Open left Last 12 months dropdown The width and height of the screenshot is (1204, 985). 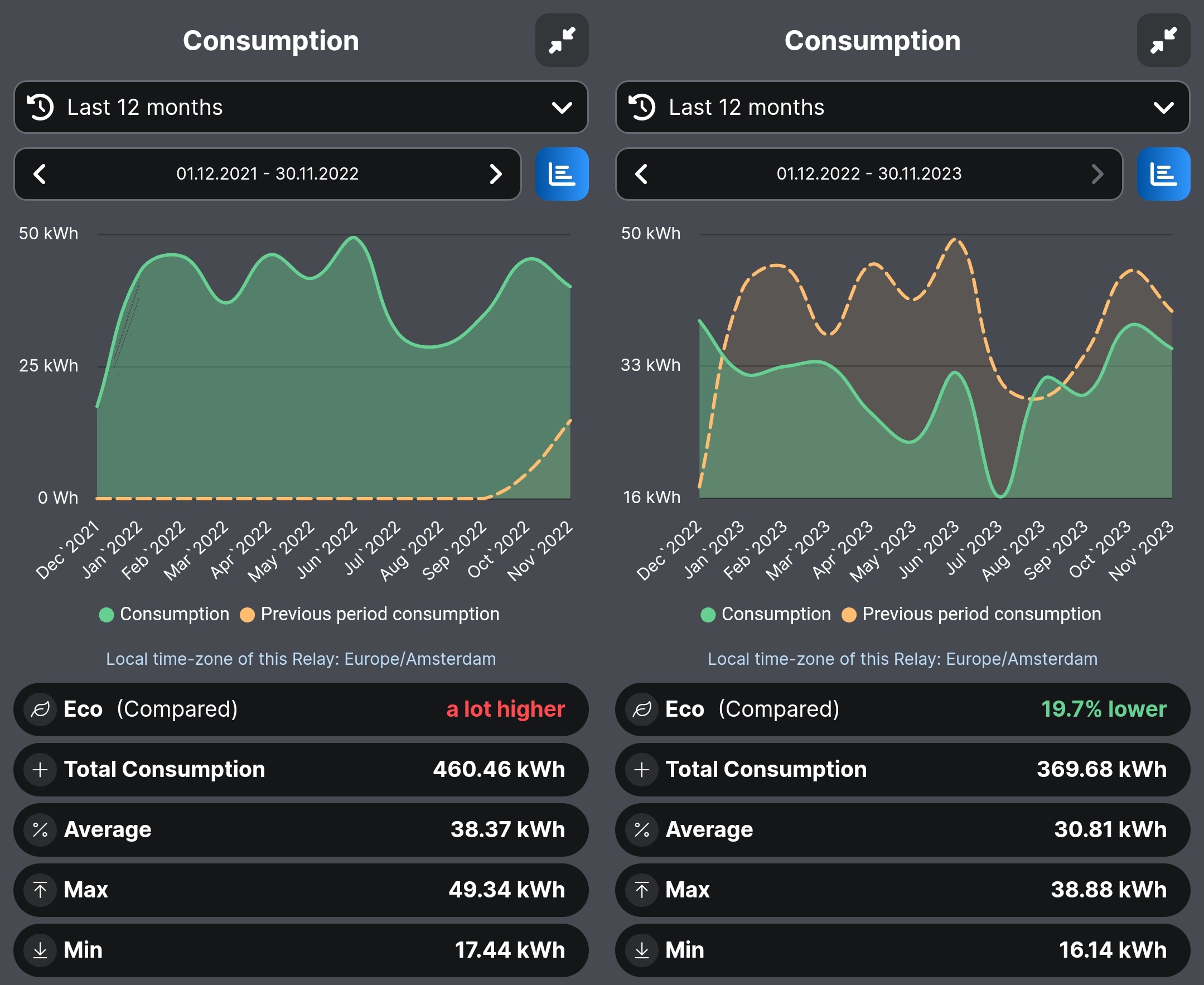pos(301,107)
